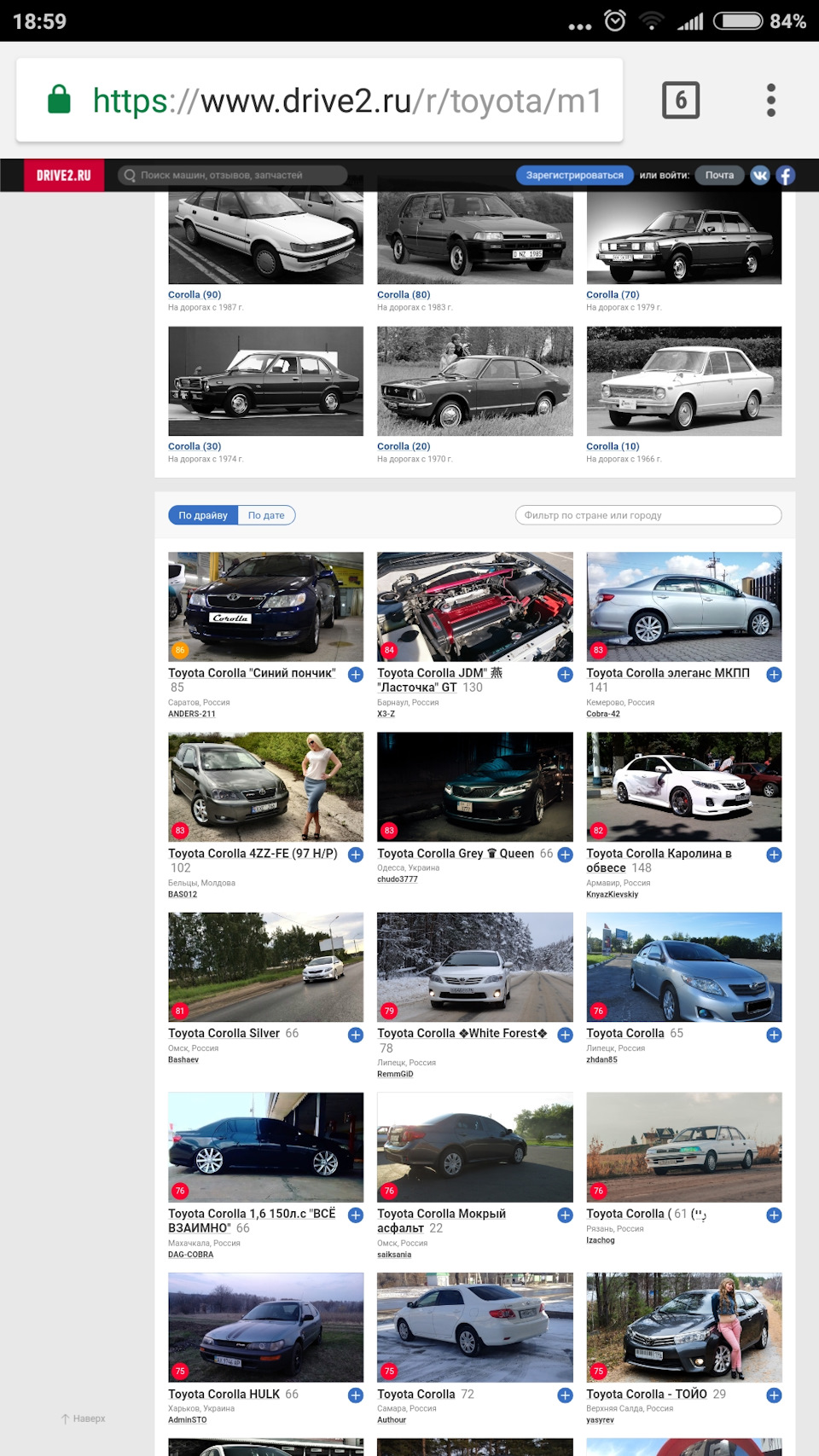Open user AdminSTO profile link
Viewport: 819px width, 1456px height.
point(187,1420)
